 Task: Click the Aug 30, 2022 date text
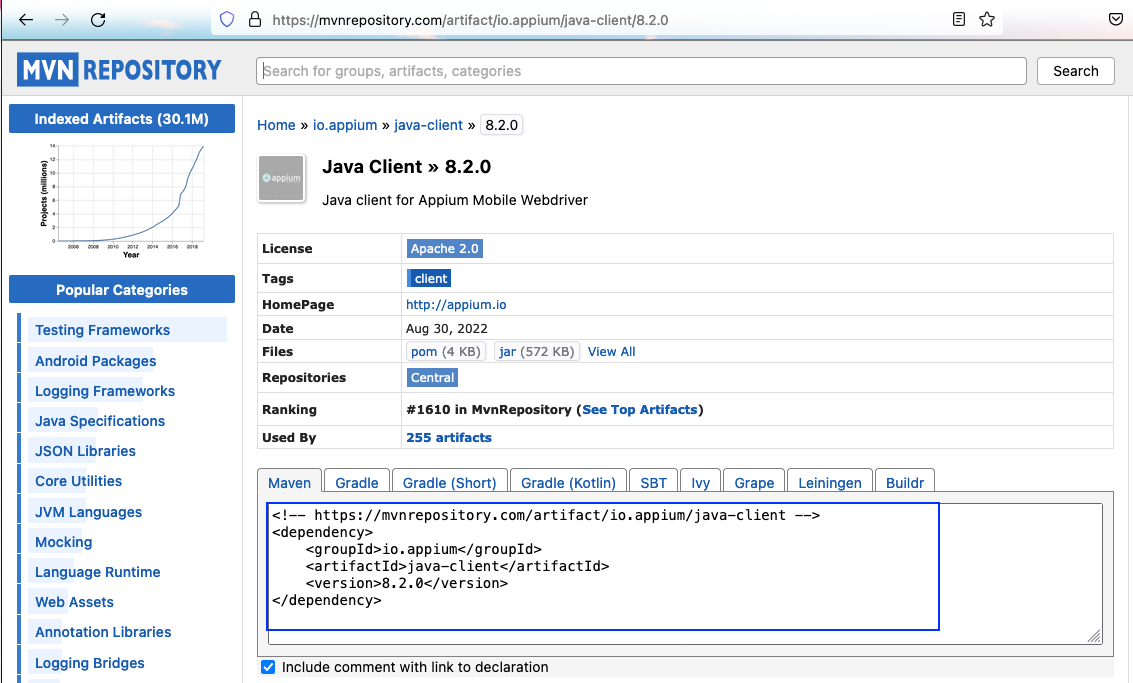pos(447,328)
